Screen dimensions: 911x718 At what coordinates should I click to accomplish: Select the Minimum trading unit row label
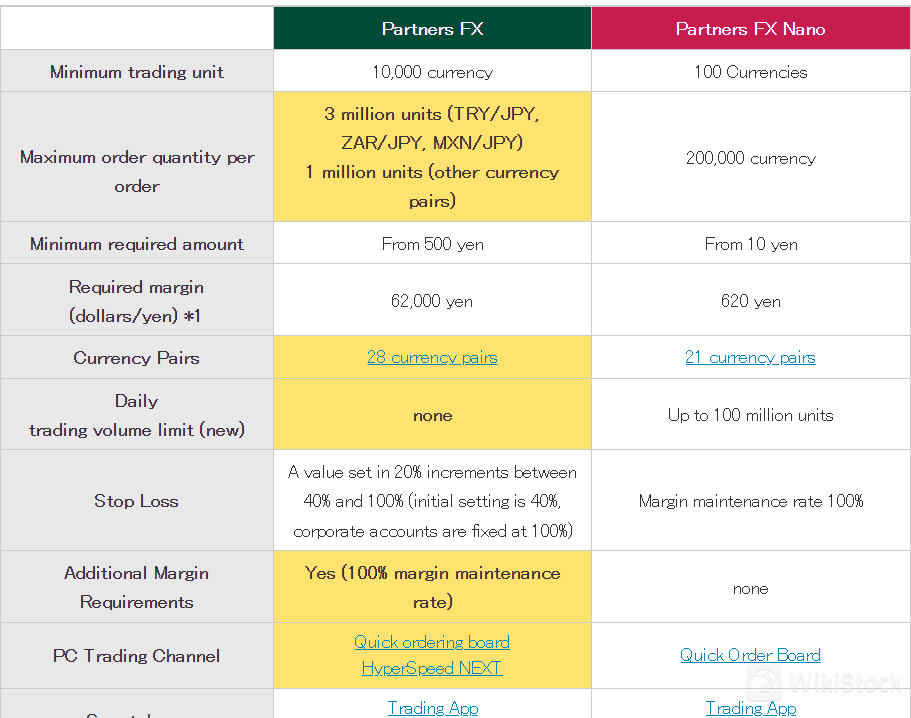click(x=137, y=71)
